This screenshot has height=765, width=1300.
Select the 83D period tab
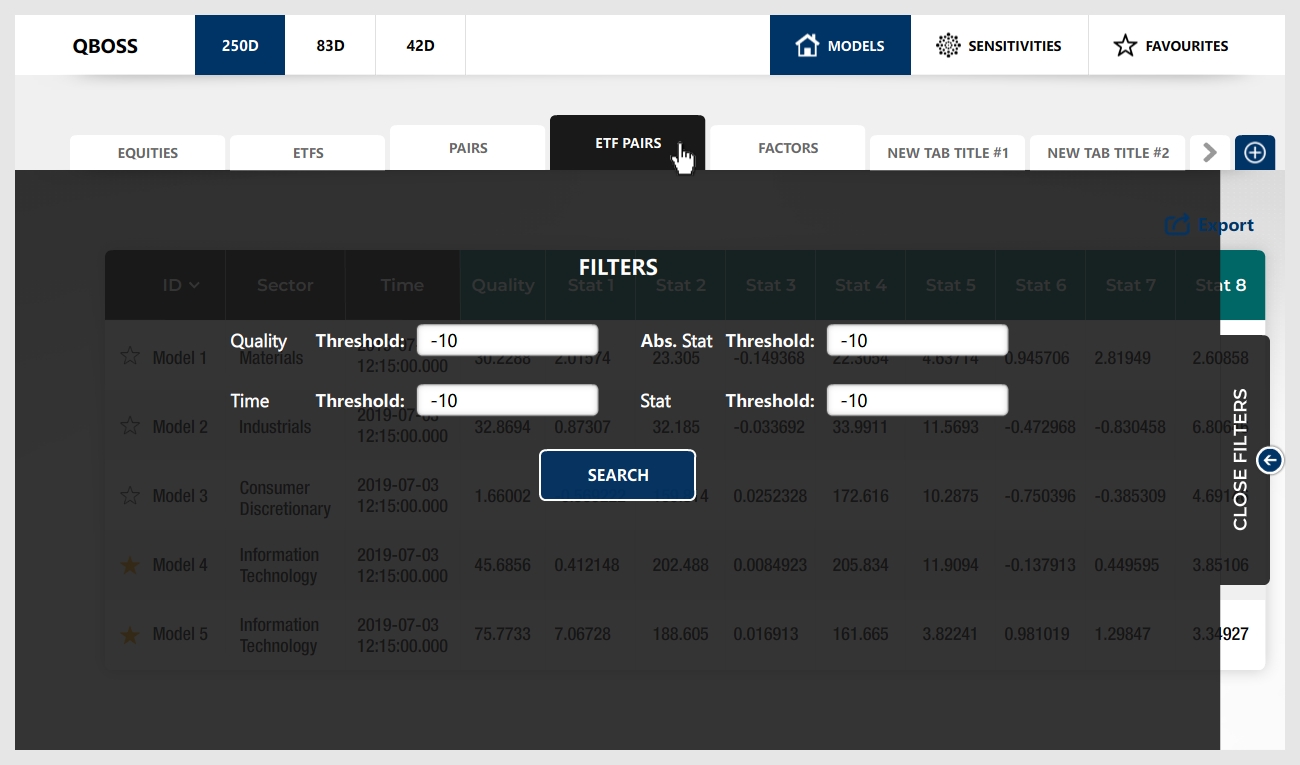[x=330, y=45]
